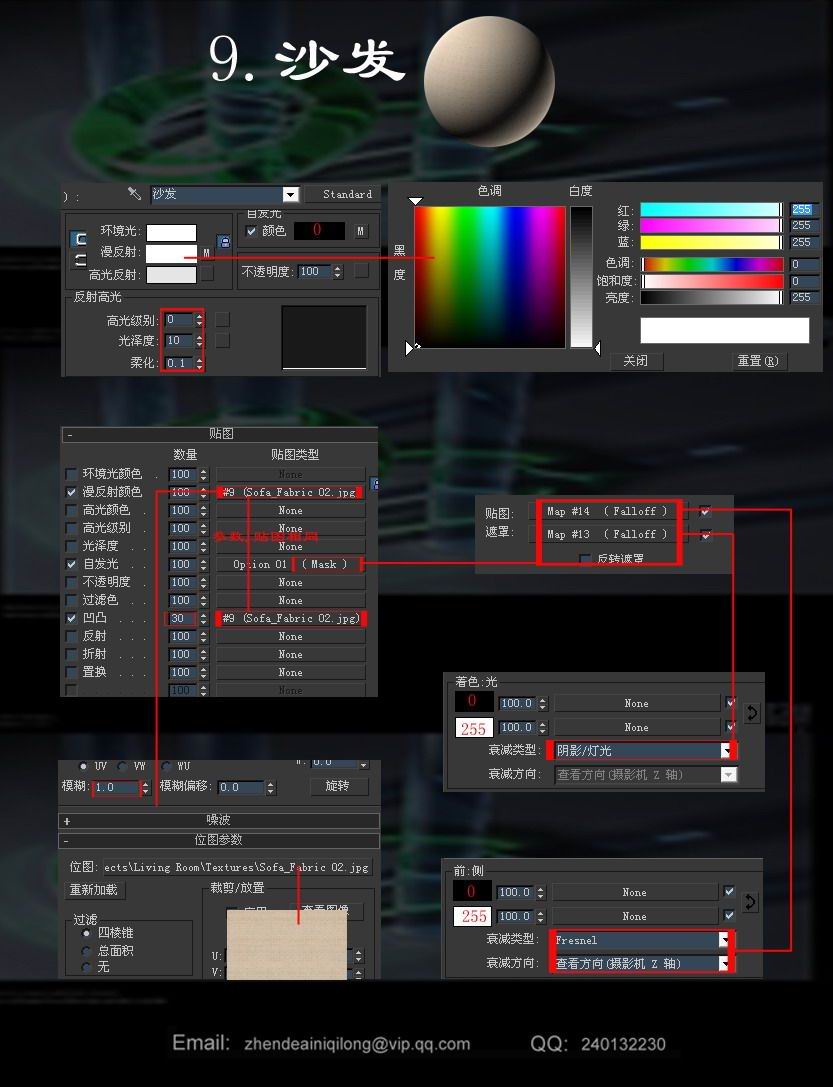Click the 模糊偏移 blur offset field
Image resolution: width=833 pixels, height=1087 pixels.
[241, 788]
